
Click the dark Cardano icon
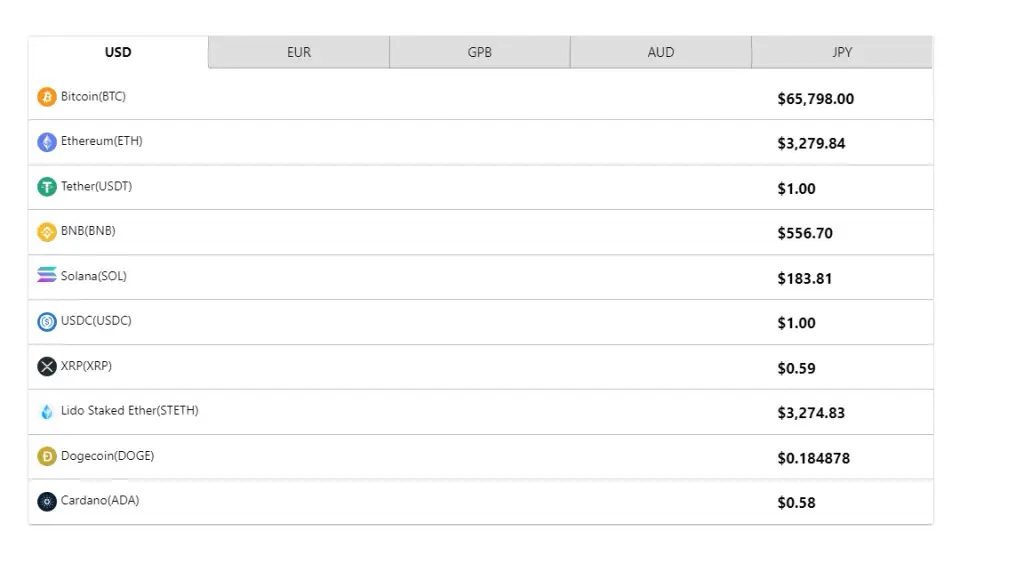coord(46,501)
